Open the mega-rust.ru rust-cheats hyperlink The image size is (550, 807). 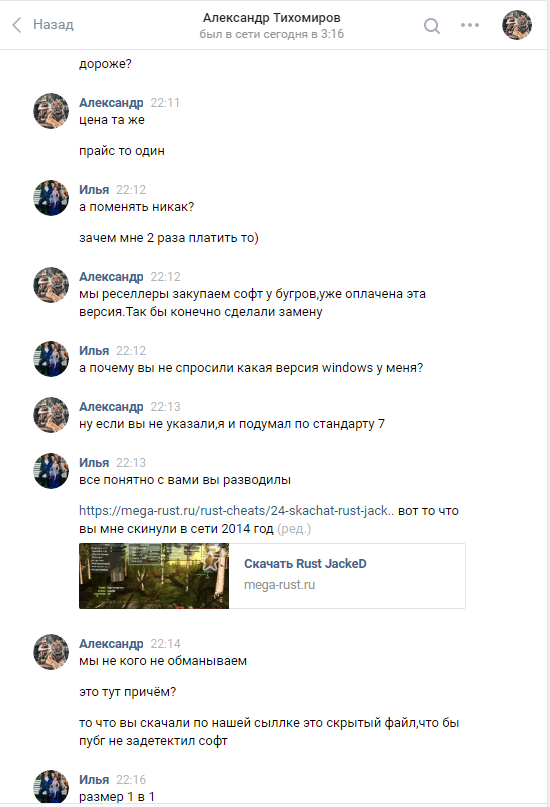[237, 511]
